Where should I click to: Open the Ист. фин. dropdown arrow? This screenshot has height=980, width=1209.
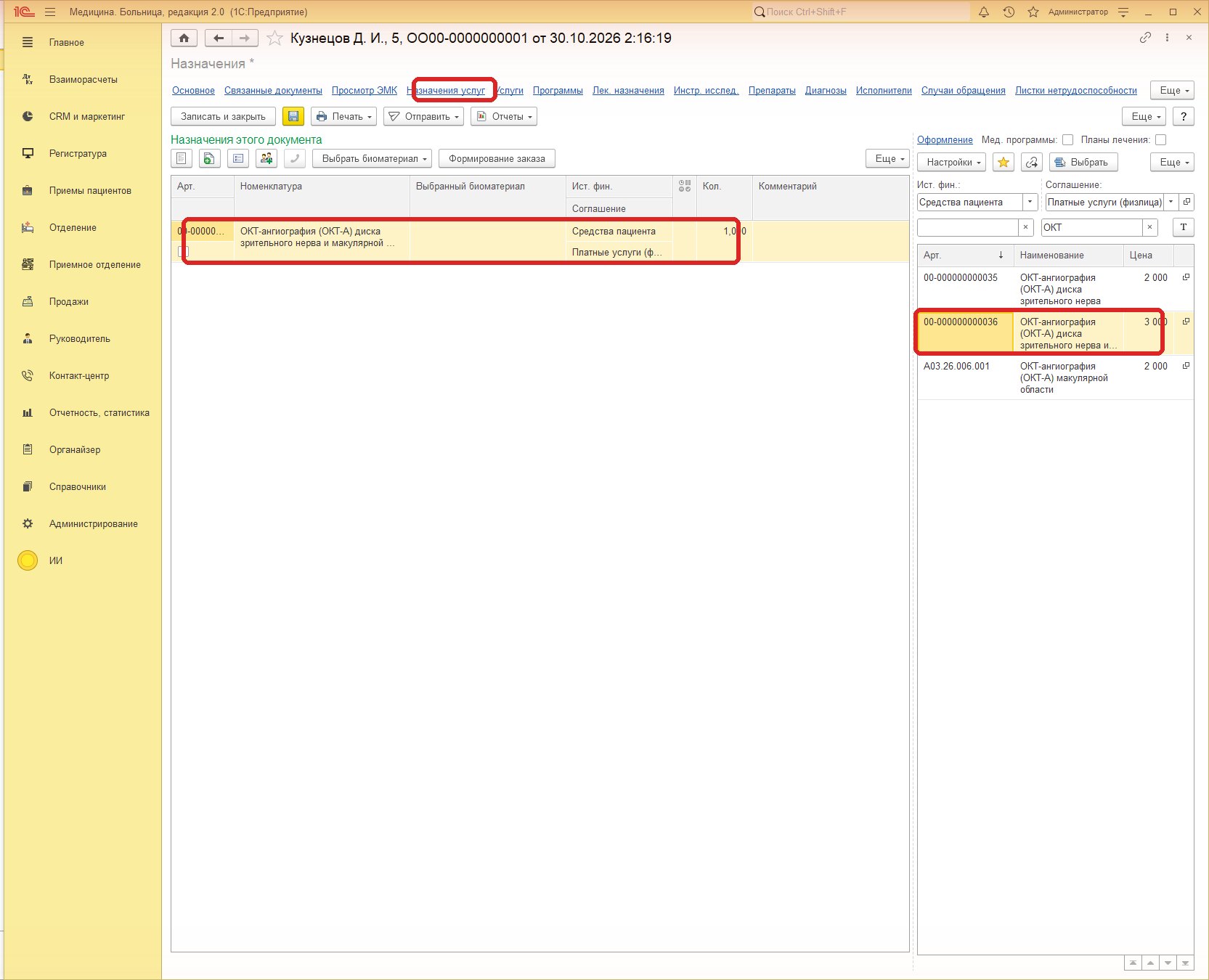click(1030, 202)
